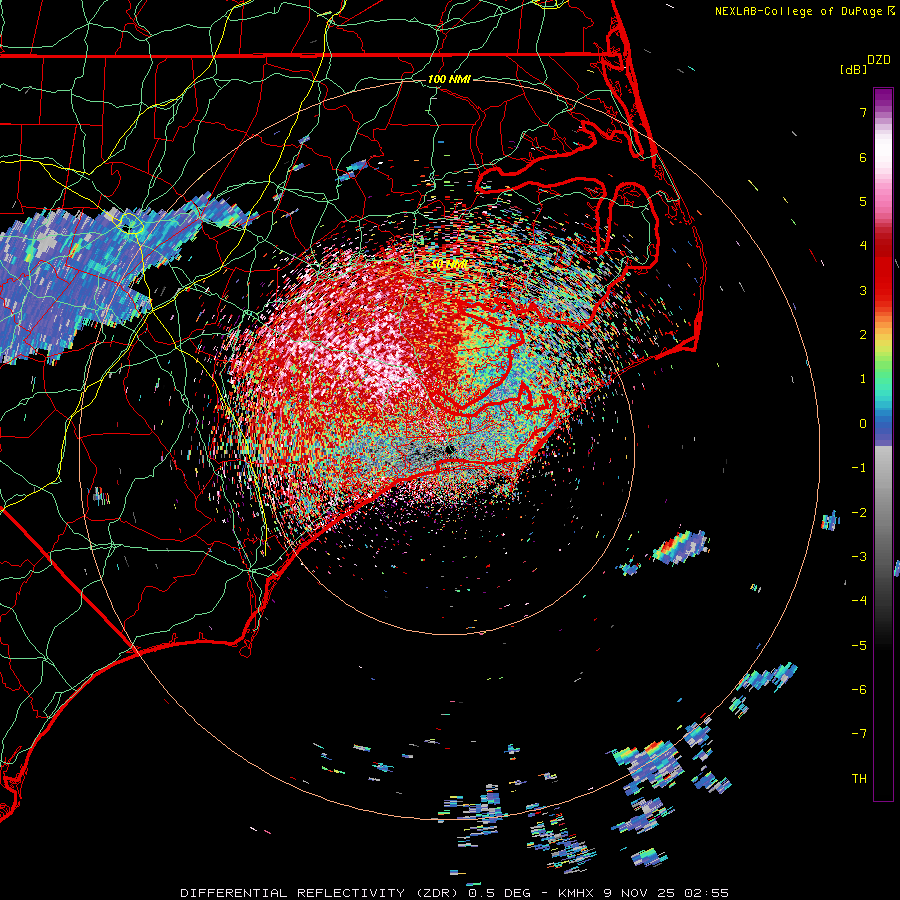Click the DZD color scale title
This screenshot has width=900, height=900.
(879, 60)
